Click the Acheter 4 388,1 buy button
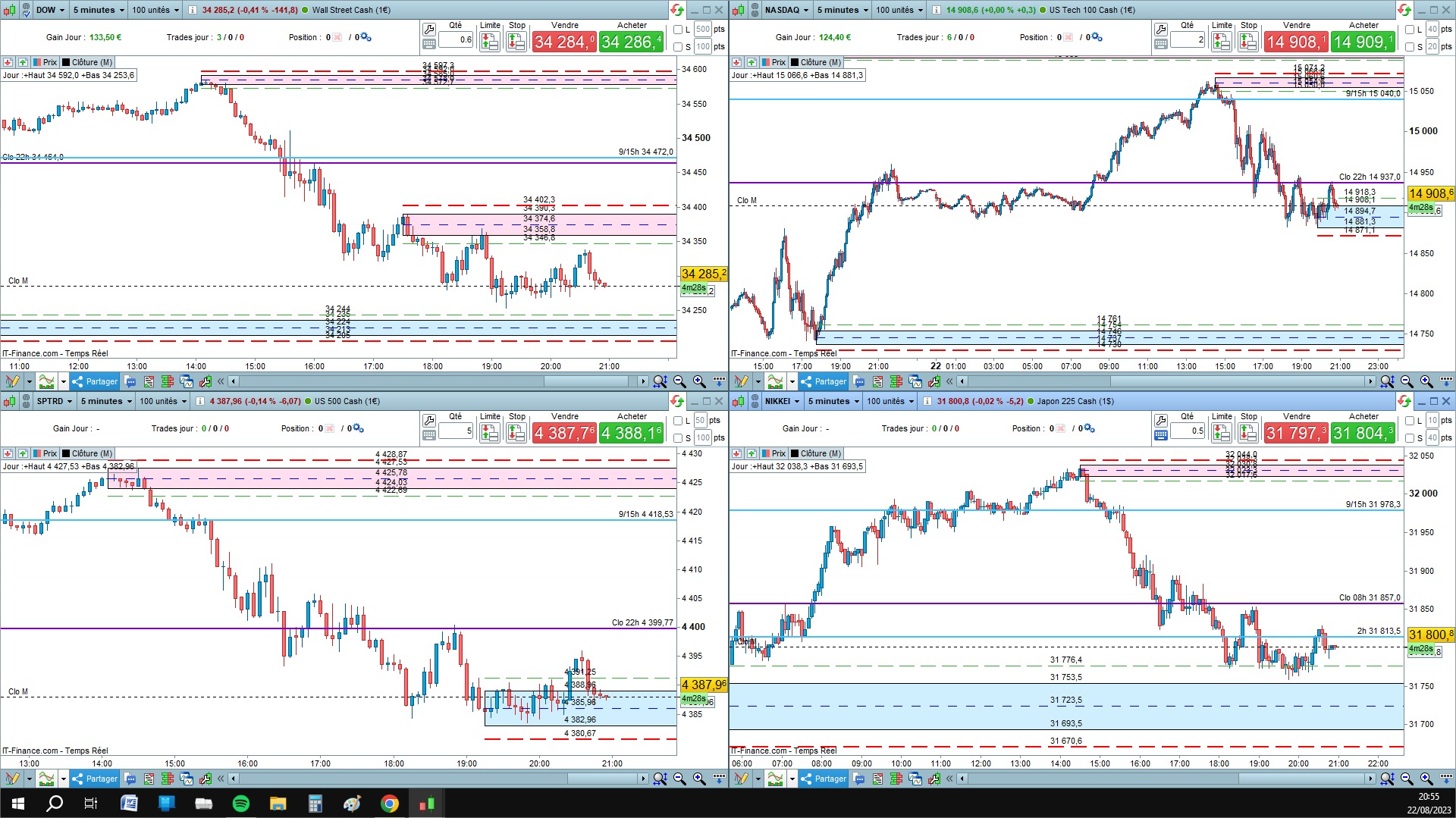Screen dimensions: 1456x818 point(632,433)
